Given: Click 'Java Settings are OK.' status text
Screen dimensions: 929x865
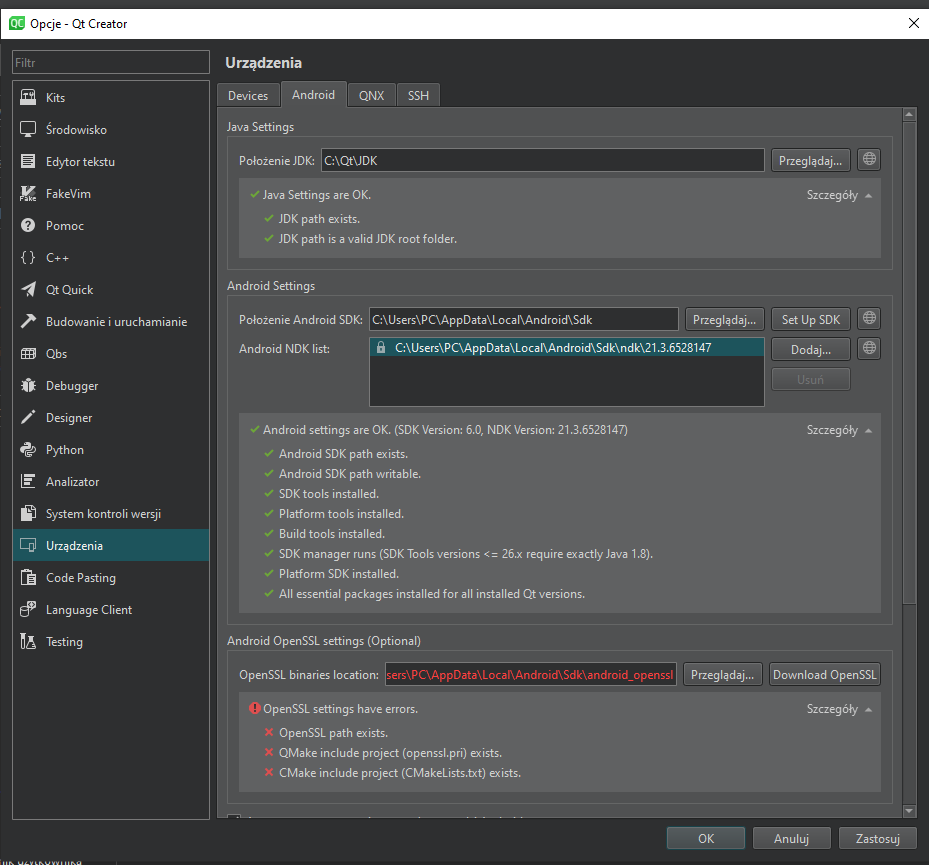Looking at the screenshot, I should tap(317, 195).
